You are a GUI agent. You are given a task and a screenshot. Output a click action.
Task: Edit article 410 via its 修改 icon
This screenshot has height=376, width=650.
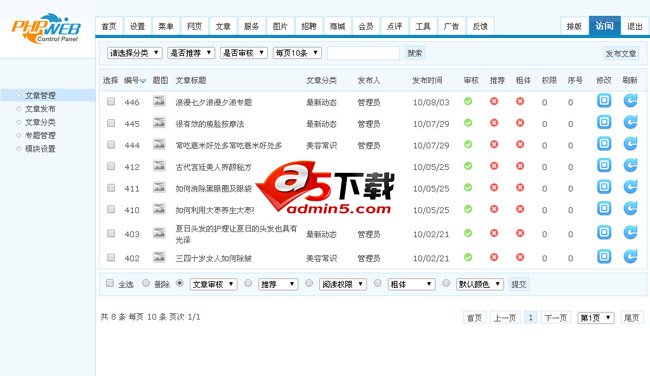(x=604, y=209)
